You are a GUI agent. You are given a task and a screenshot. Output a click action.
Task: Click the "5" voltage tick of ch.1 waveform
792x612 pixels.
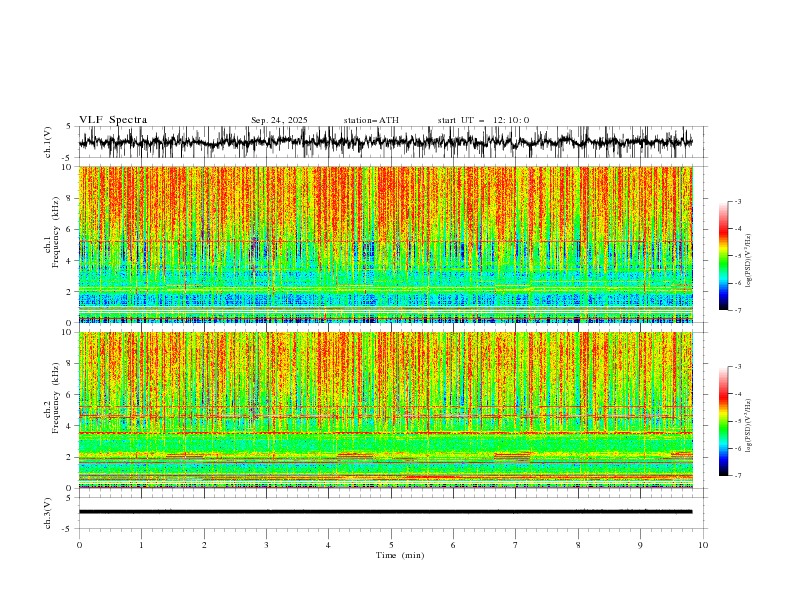(x=69, y=127)
